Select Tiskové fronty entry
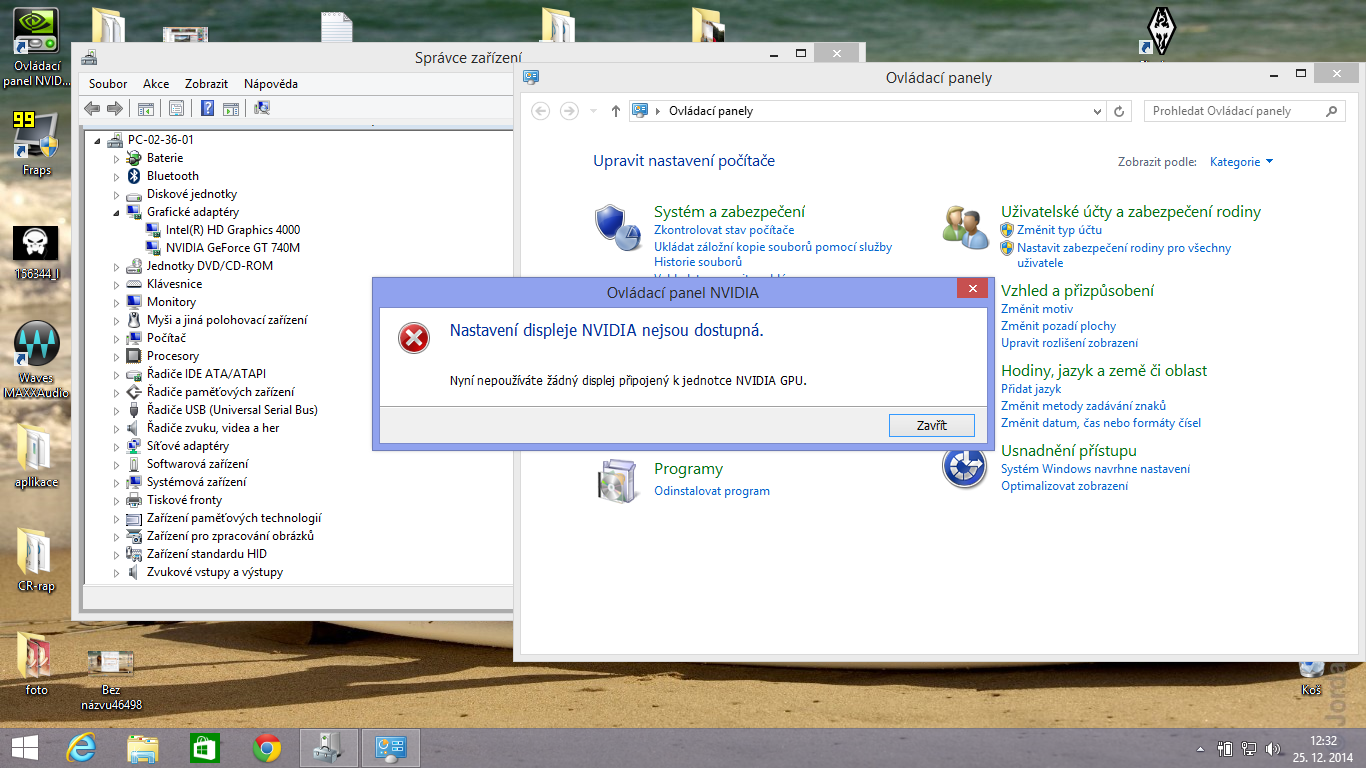Screen dimensions: 1366x768 coord(185,500)
